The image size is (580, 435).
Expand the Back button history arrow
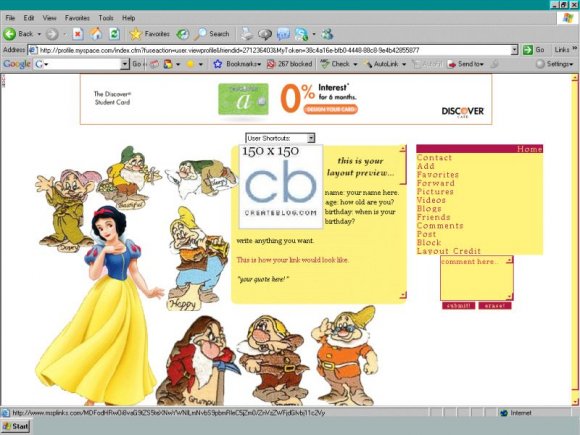point(39,34)
